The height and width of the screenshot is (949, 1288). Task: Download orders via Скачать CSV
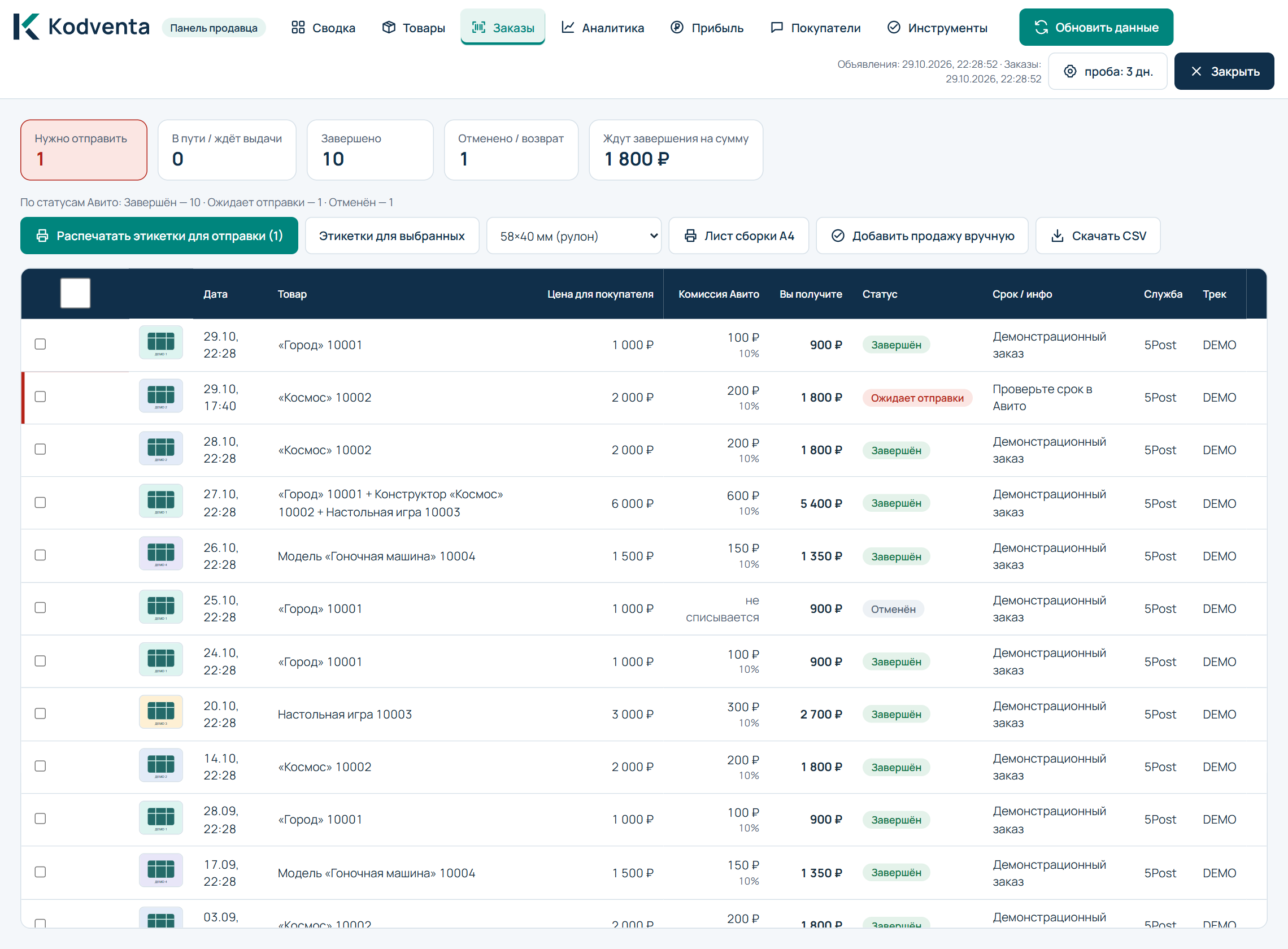point(1098,236)
